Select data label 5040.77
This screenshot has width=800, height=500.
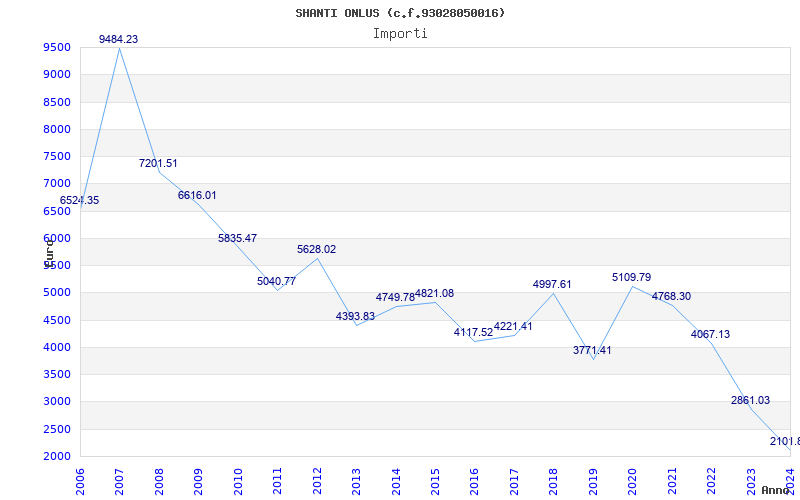(277, 281)
